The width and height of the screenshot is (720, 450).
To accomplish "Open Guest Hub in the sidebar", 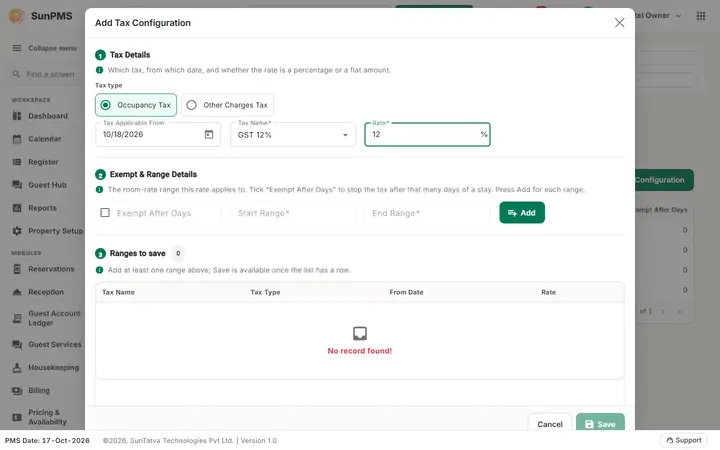I will 47,185.
